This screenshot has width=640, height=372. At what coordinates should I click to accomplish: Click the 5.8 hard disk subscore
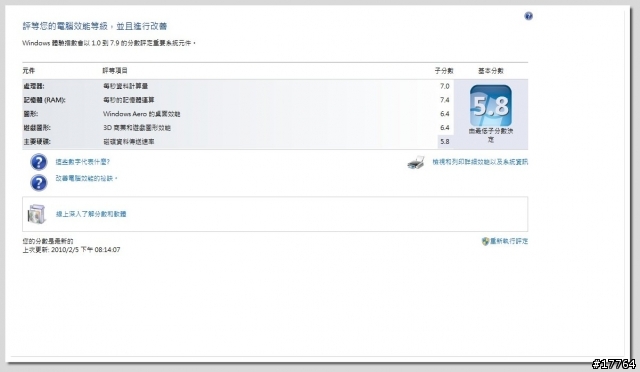tap(444, 142)
